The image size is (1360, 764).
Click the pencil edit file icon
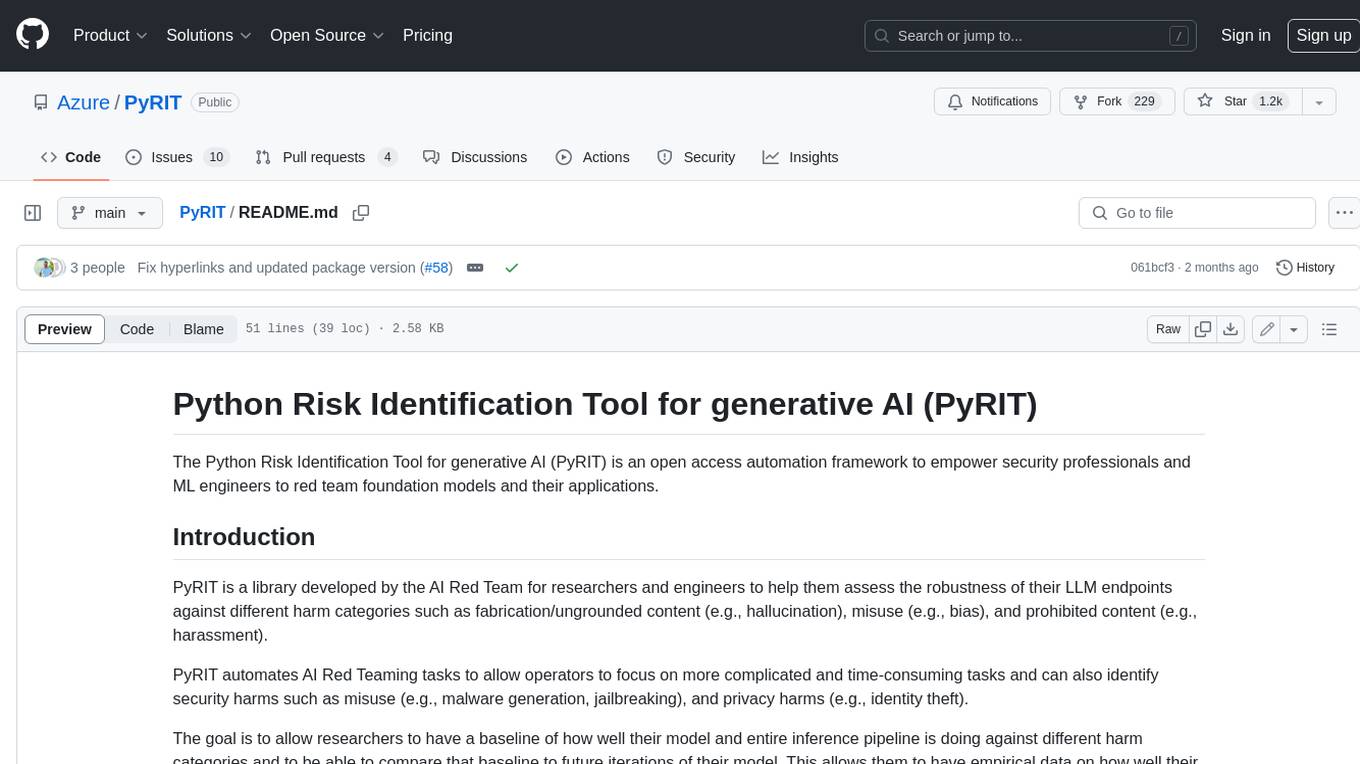tap(1267, 329)
